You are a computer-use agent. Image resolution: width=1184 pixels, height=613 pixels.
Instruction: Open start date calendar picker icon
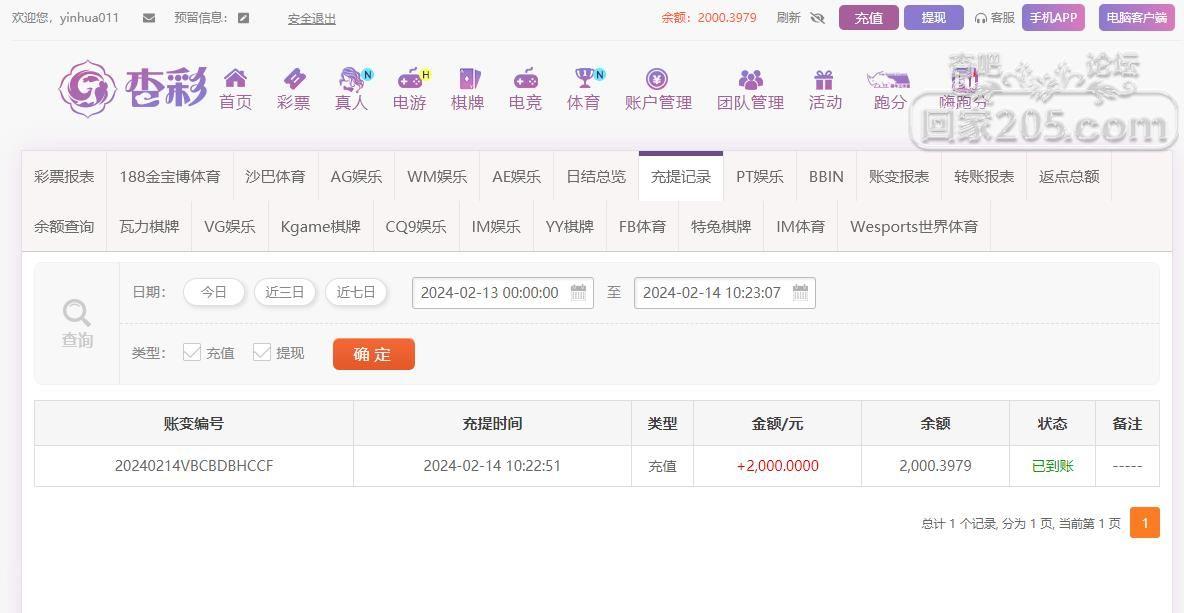[x=578, y=292]
